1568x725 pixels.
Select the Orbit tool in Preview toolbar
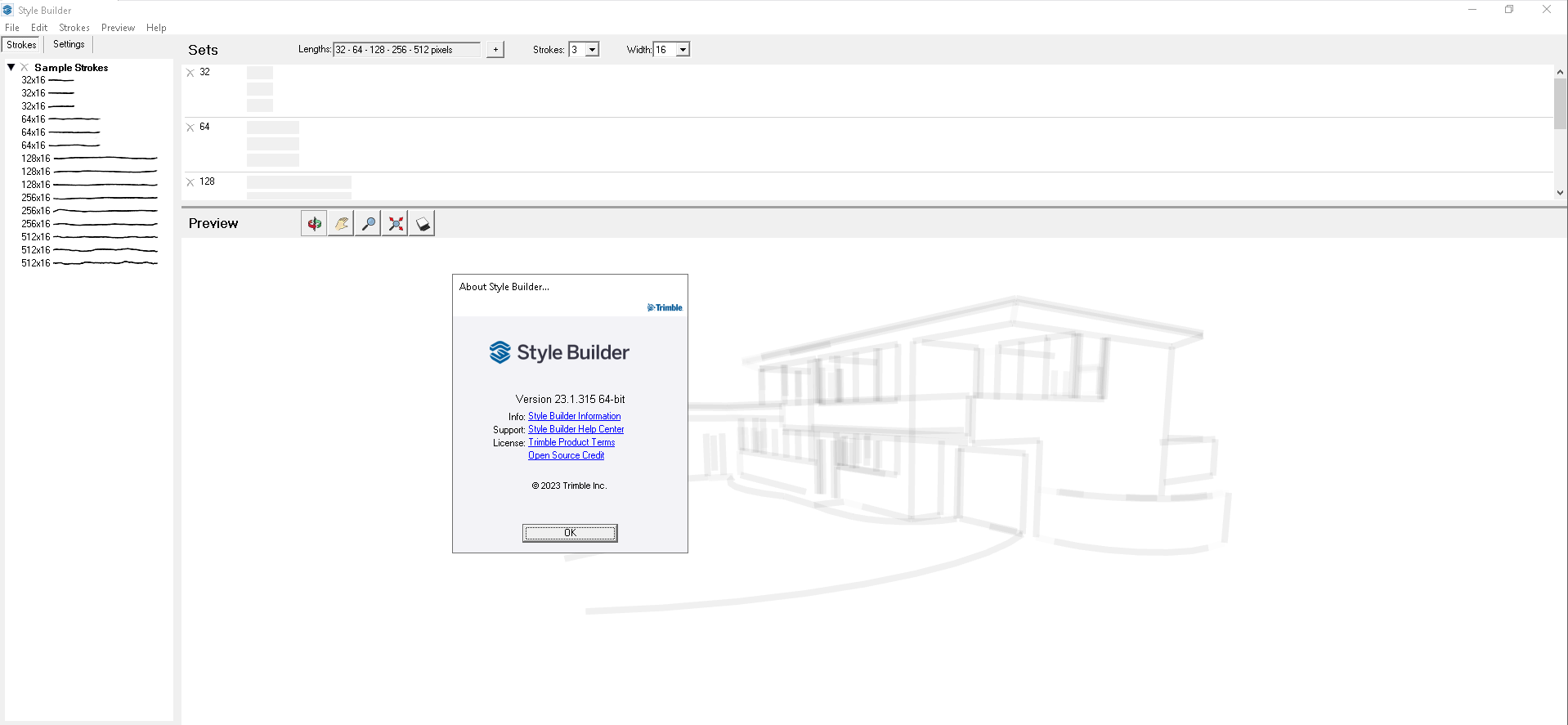314,223
